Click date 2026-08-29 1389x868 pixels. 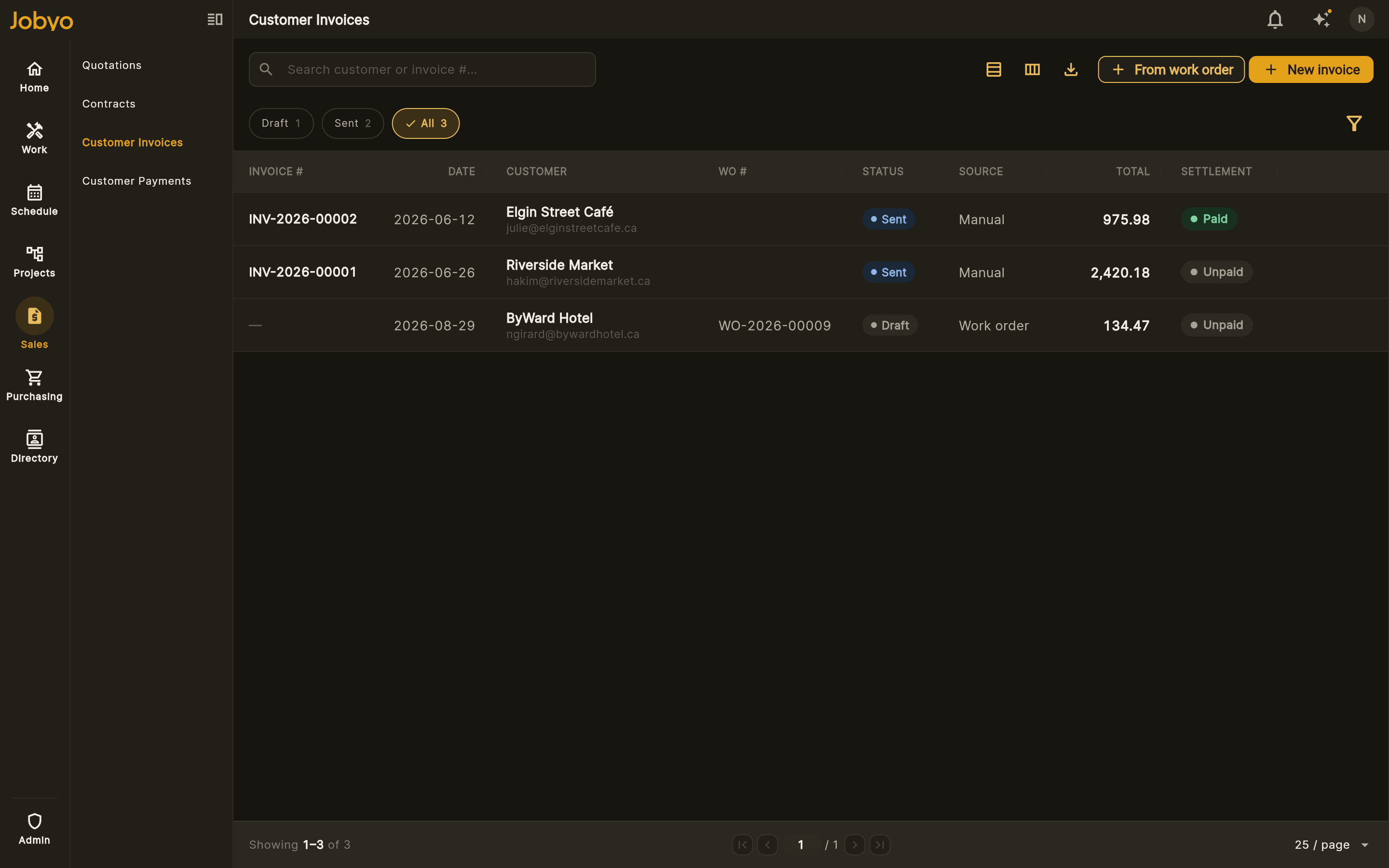(x=435, y=326)
